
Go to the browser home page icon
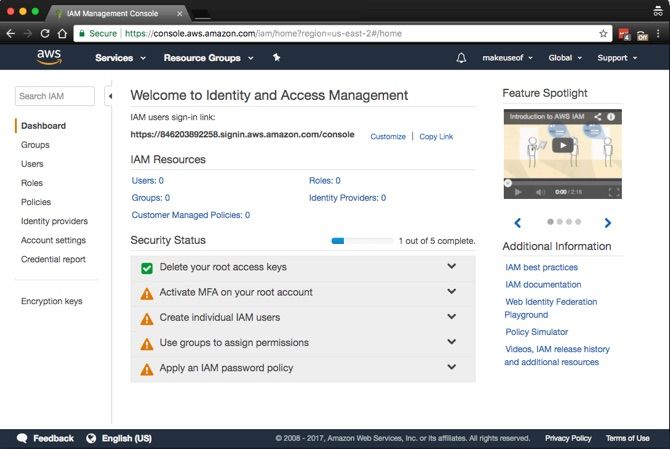[x=62, y=33]
